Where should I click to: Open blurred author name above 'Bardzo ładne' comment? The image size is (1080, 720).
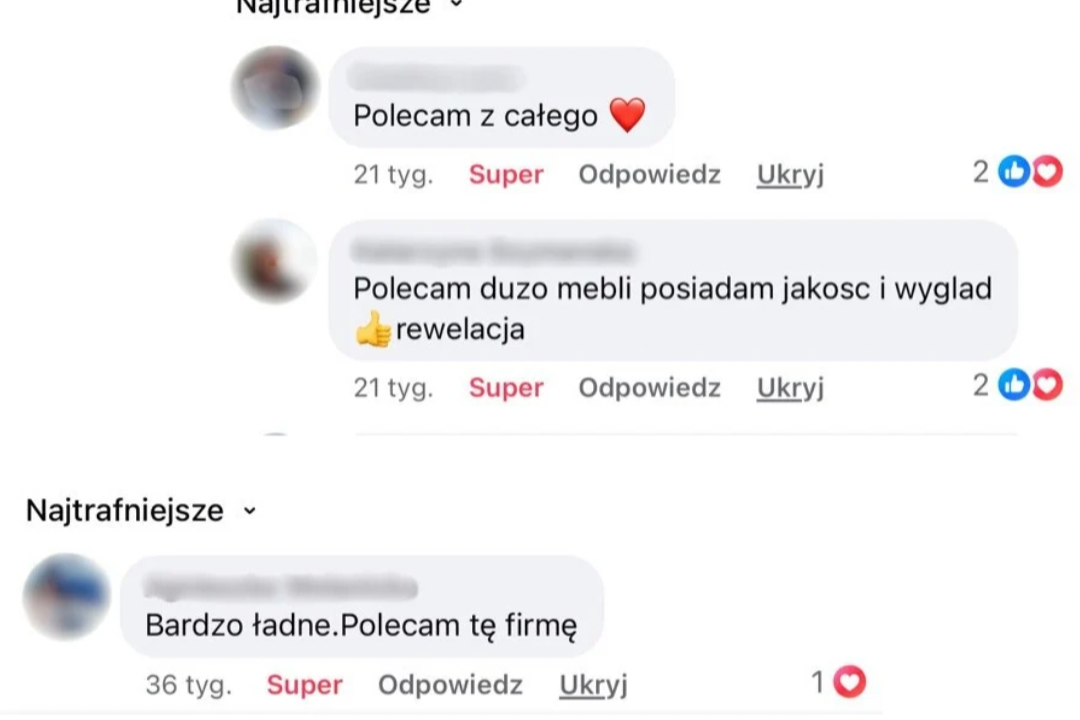[x=281, y=588]
